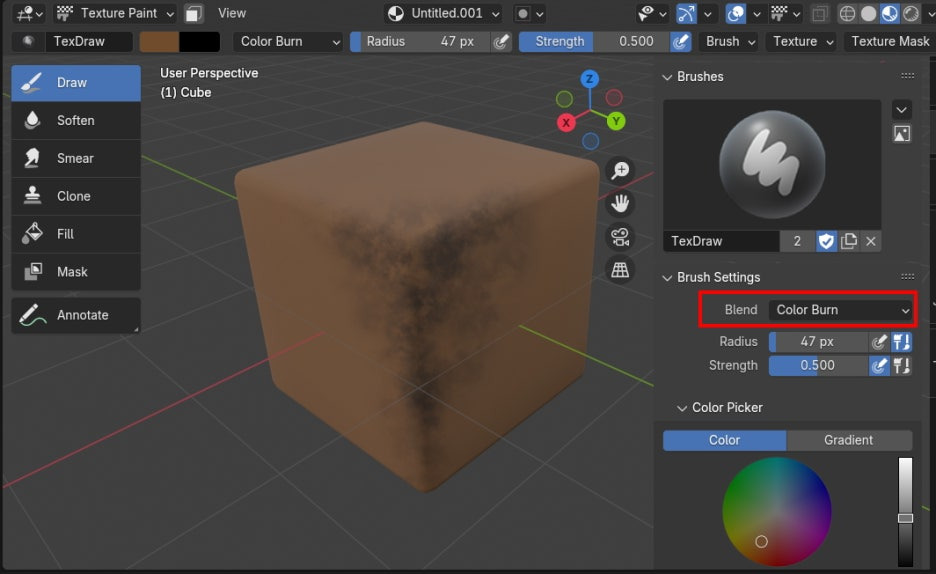Viewport: 936px width, 574px height.
Task: Switch to the Color tab
Action: click(724, 440)
